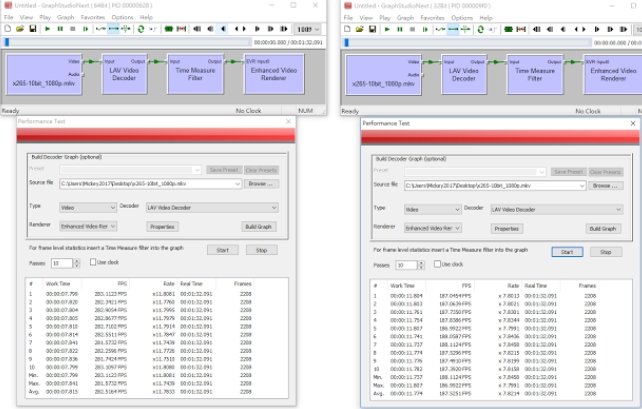642x409 pixels.
Task: Click red-green remove connections icon in 32Bit toolbar
Action: (521, 29)
